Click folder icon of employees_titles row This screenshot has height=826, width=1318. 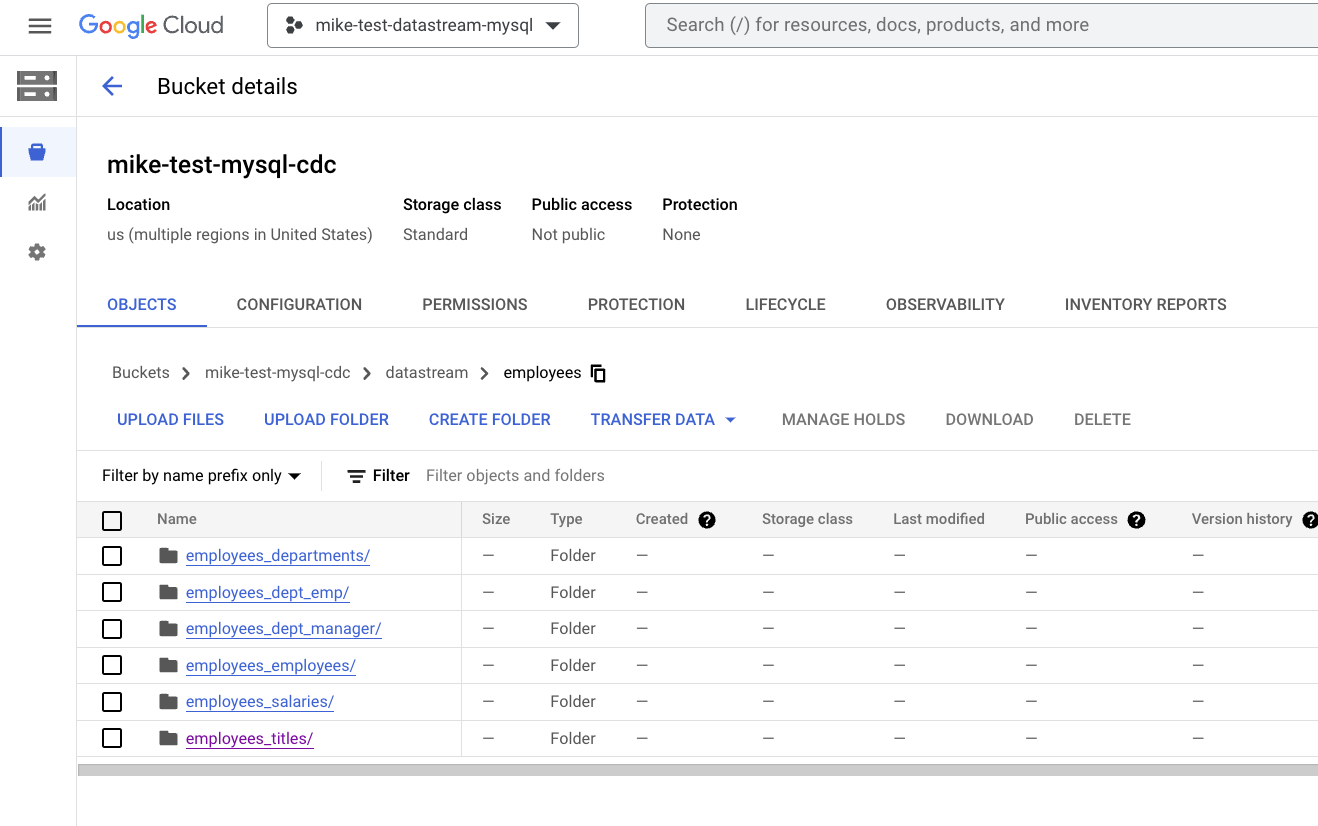pos(169,738)
